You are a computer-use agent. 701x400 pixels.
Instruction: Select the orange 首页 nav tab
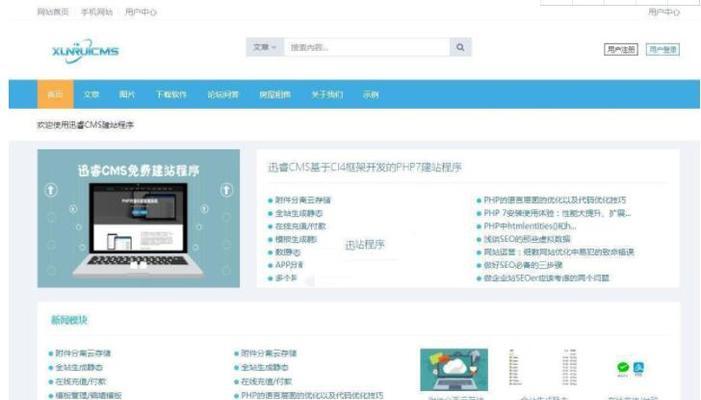pyautogui.click(x=55, y=94)
